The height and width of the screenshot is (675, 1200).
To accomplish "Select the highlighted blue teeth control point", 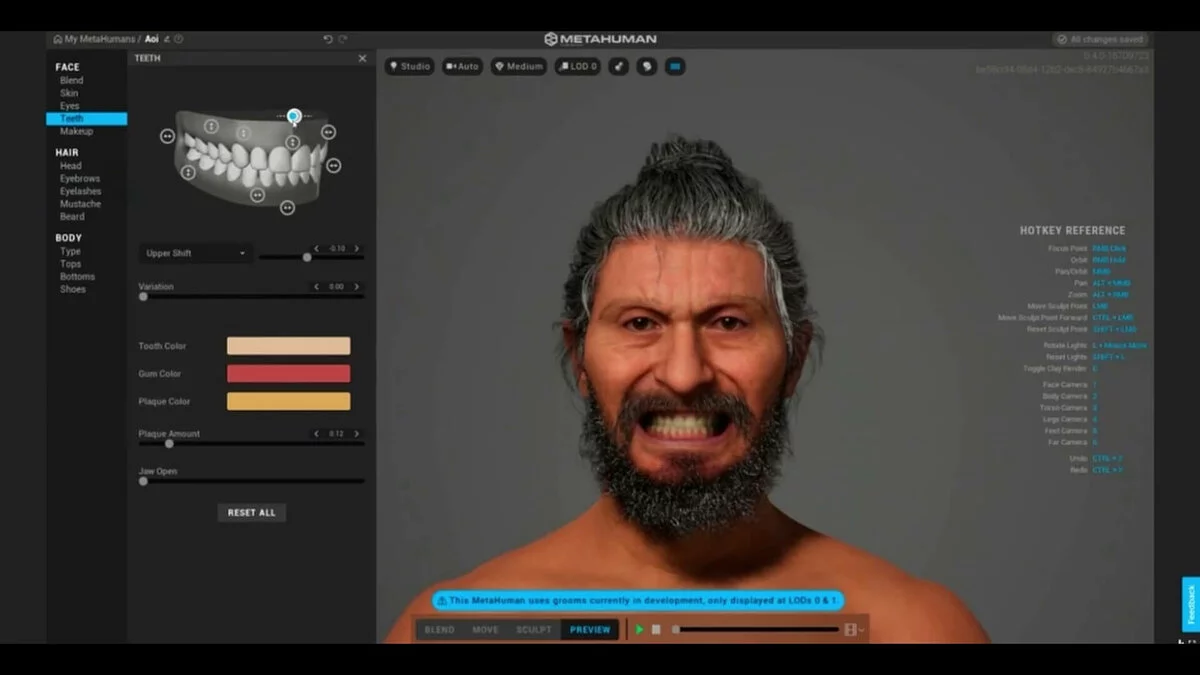I will (x=293, y=116).
